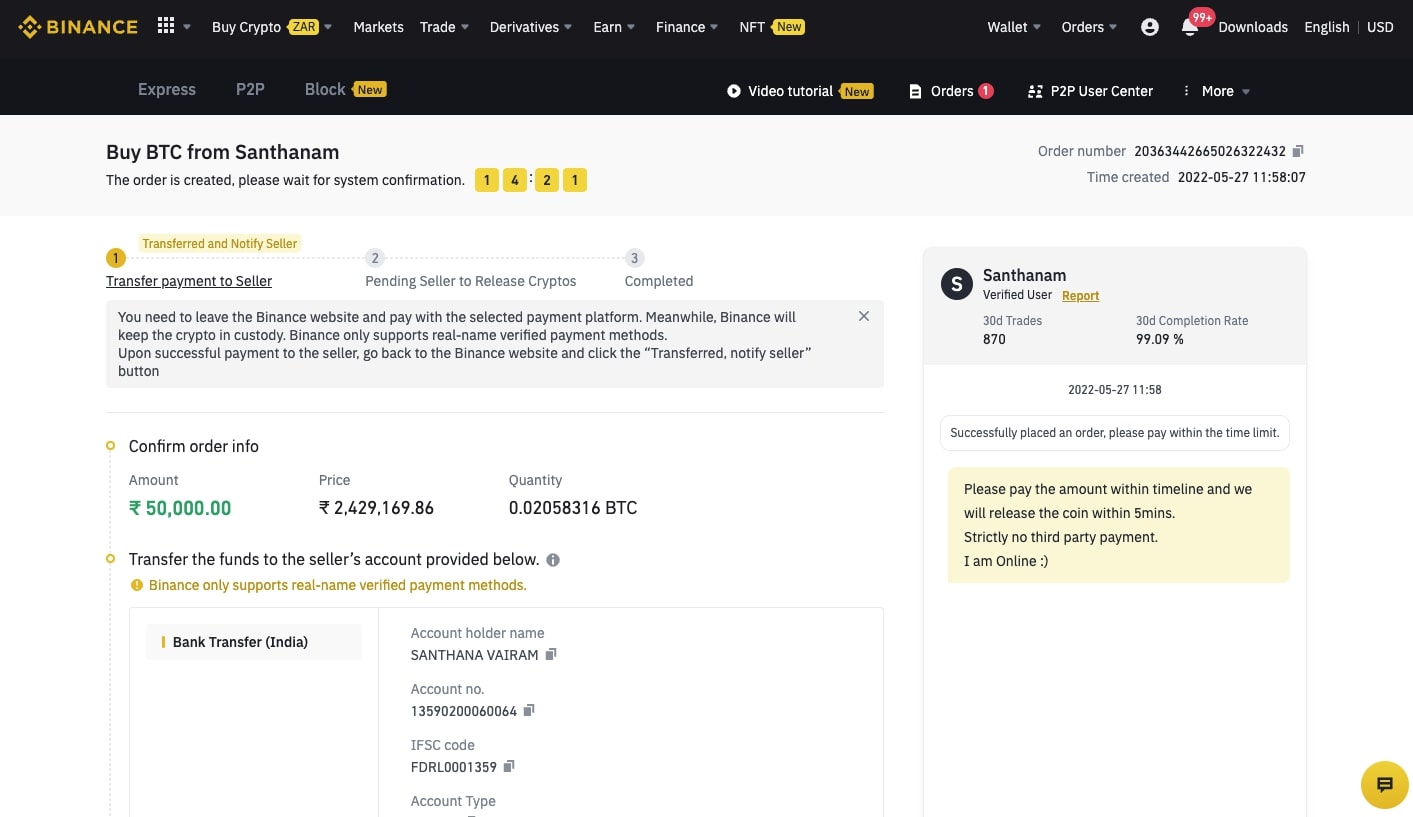This screenshot has width=1413, height=817.
Task: Open the NFT menu item
Action: pos(772,27)
